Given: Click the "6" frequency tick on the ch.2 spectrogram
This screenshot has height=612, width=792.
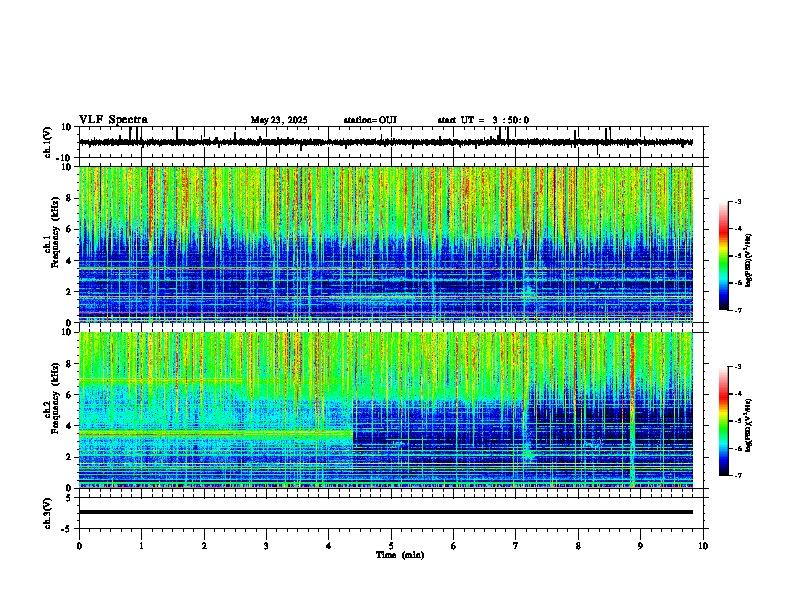Looking at the screenshot, I should tap(69, 395).
